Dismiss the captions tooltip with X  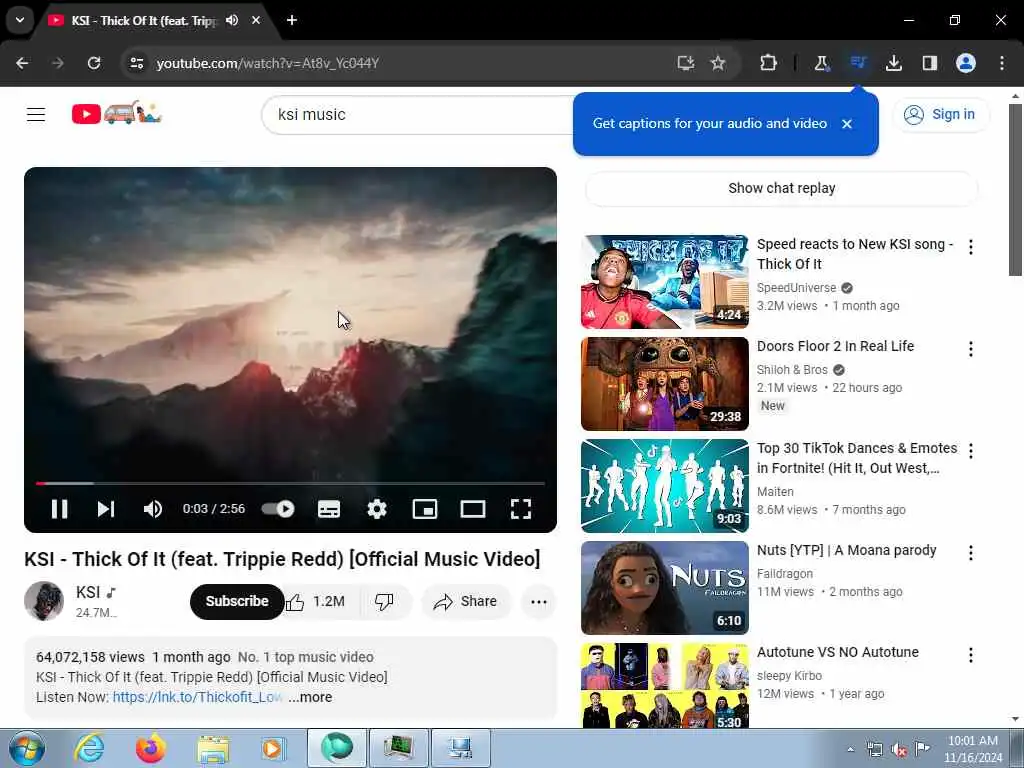pos(847,123)
